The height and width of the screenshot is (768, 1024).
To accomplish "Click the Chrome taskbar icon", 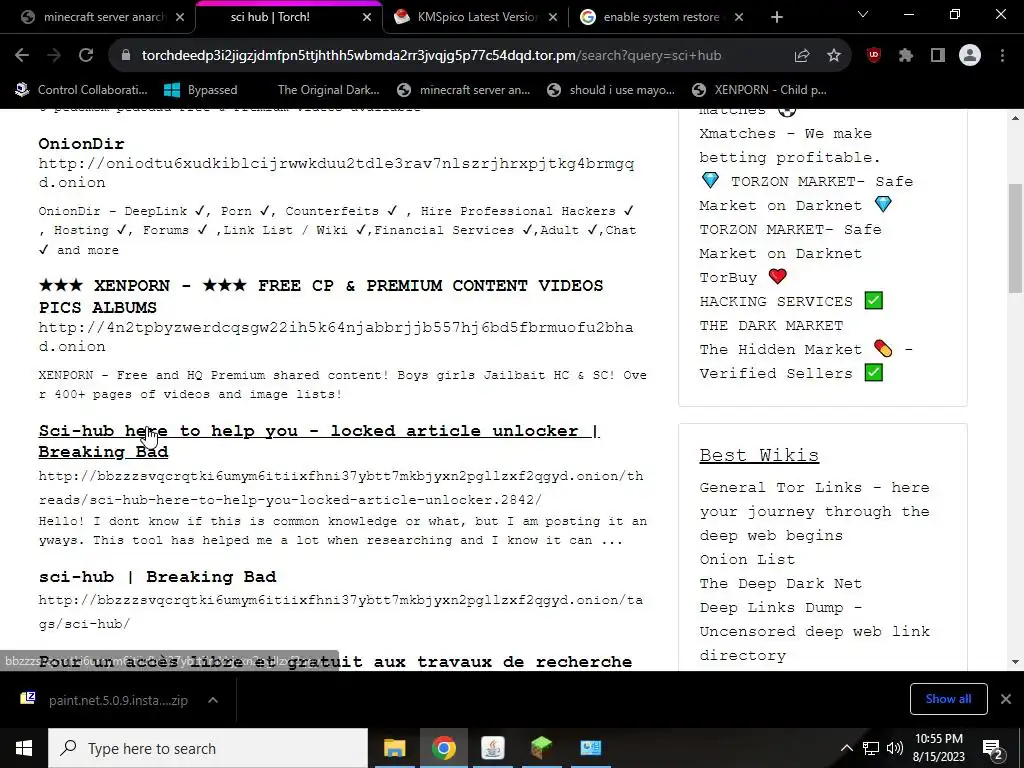I will [x=443, y=748].
